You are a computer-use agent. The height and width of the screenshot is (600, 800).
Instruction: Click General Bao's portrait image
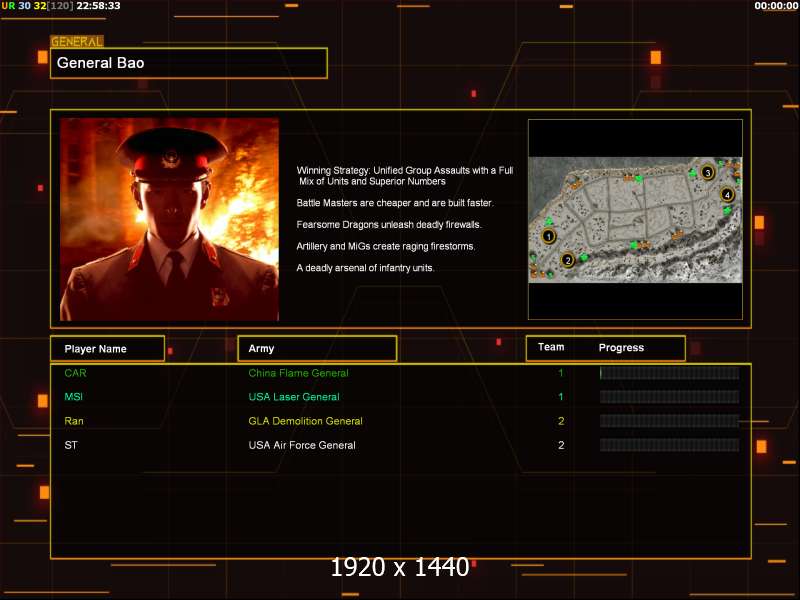[x=169, y=219]
